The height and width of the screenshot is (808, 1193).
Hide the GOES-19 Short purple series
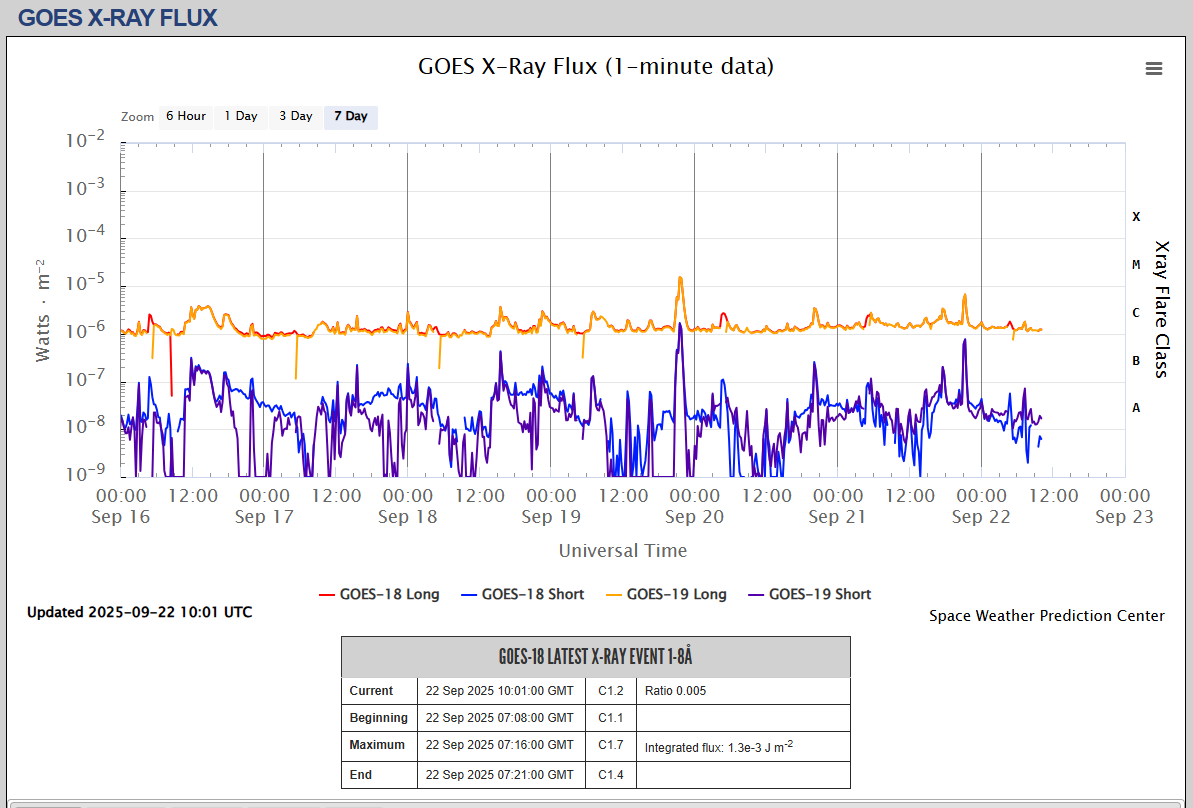[809, 594]
